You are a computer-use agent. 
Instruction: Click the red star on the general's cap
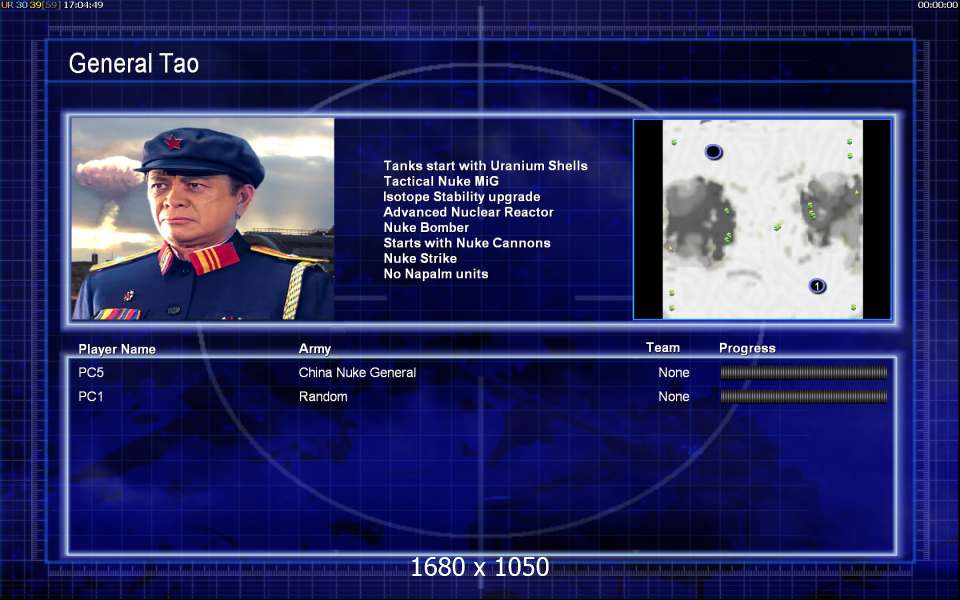pyautogui.click(x=173, y=143)
